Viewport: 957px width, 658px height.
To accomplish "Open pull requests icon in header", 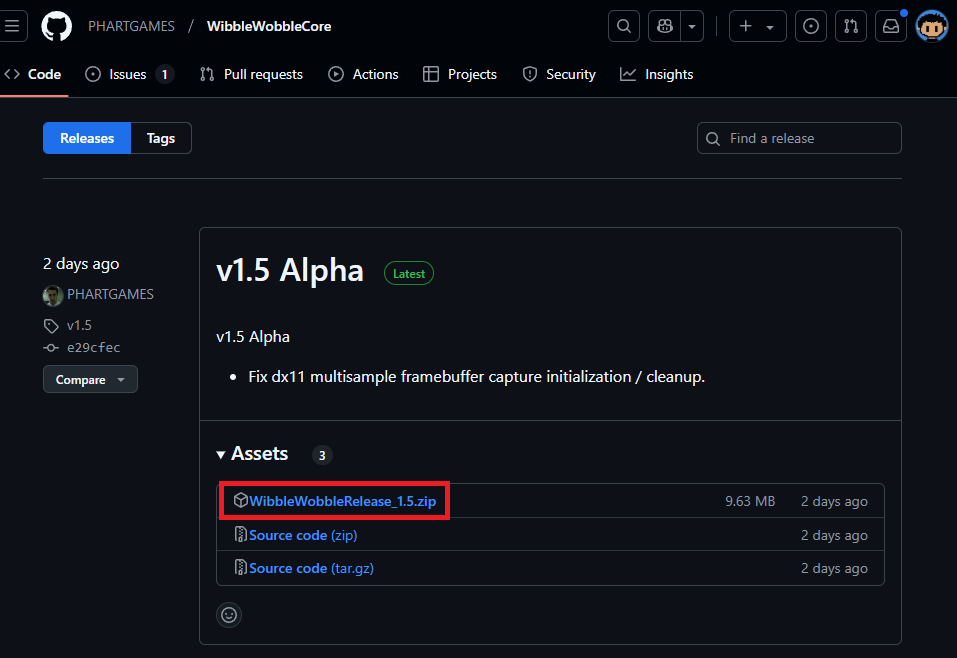I will tap(851, 26).
